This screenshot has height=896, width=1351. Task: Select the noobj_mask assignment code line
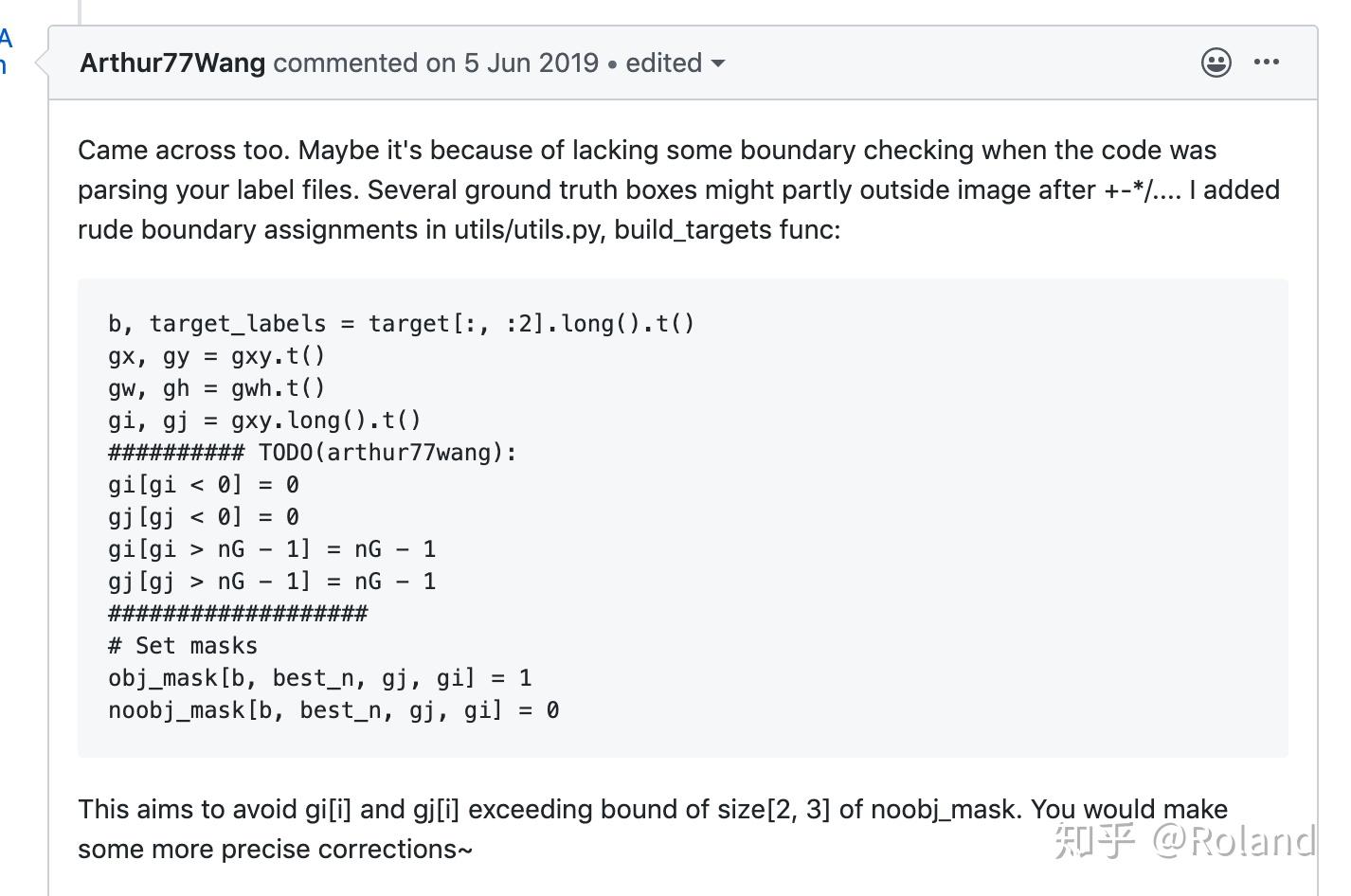333,710
